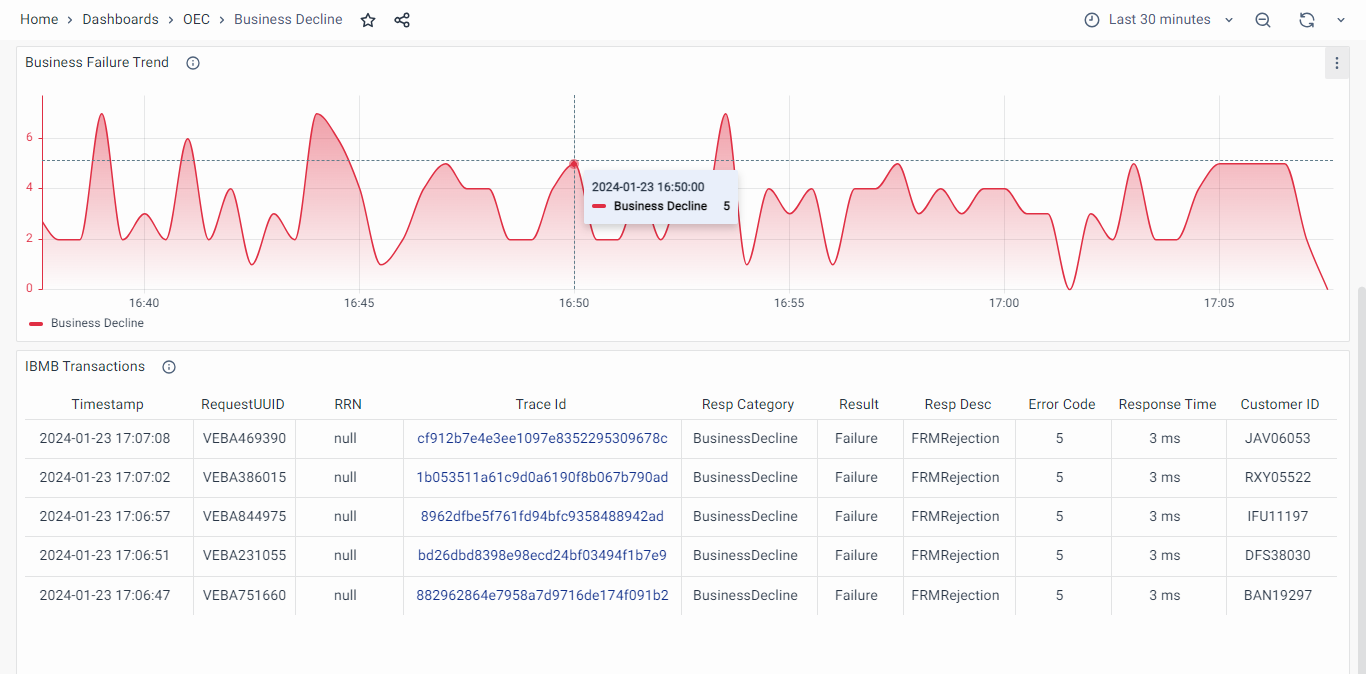The height and width of the screenshot is (674, 1366).
Task: Open Dashboards breadcrumb item
Action: tap(120, 20)
